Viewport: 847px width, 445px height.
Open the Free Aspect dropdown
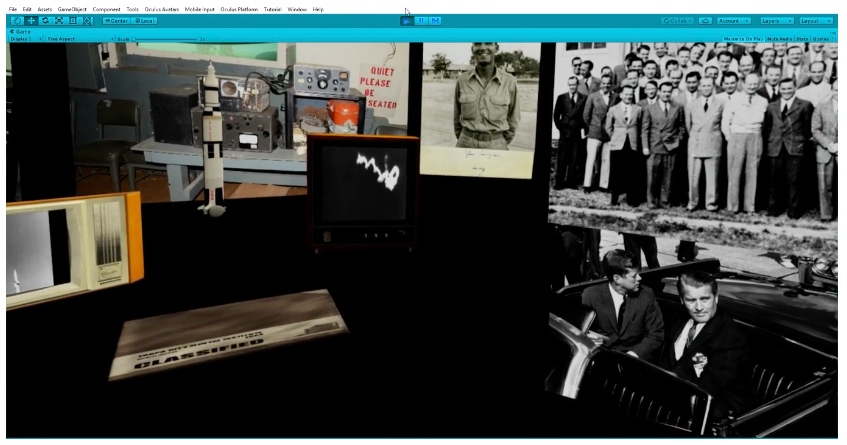coord(79,39)
